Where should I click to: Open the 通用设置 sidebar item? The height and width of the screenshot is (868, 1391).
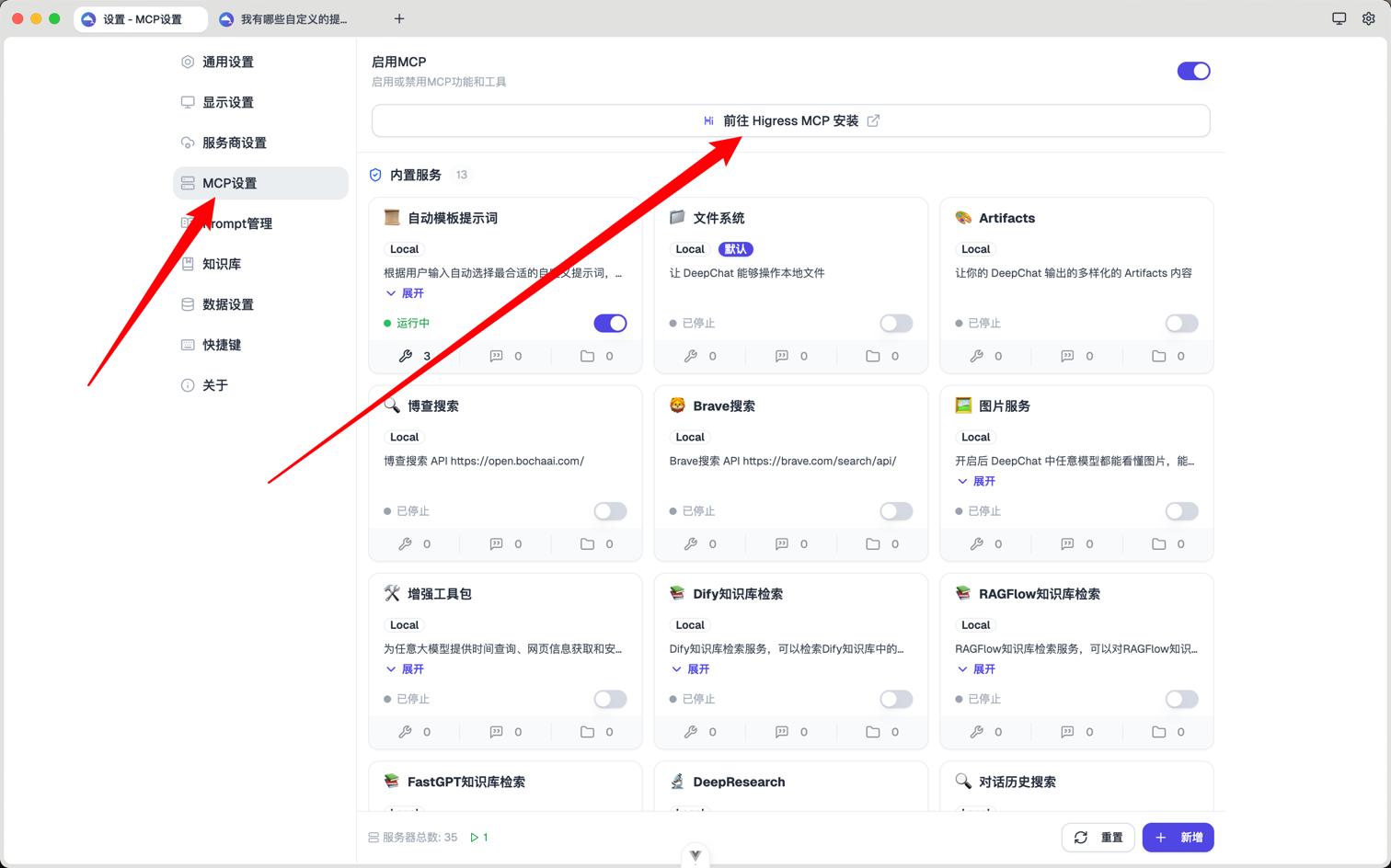tap(260, 62)
